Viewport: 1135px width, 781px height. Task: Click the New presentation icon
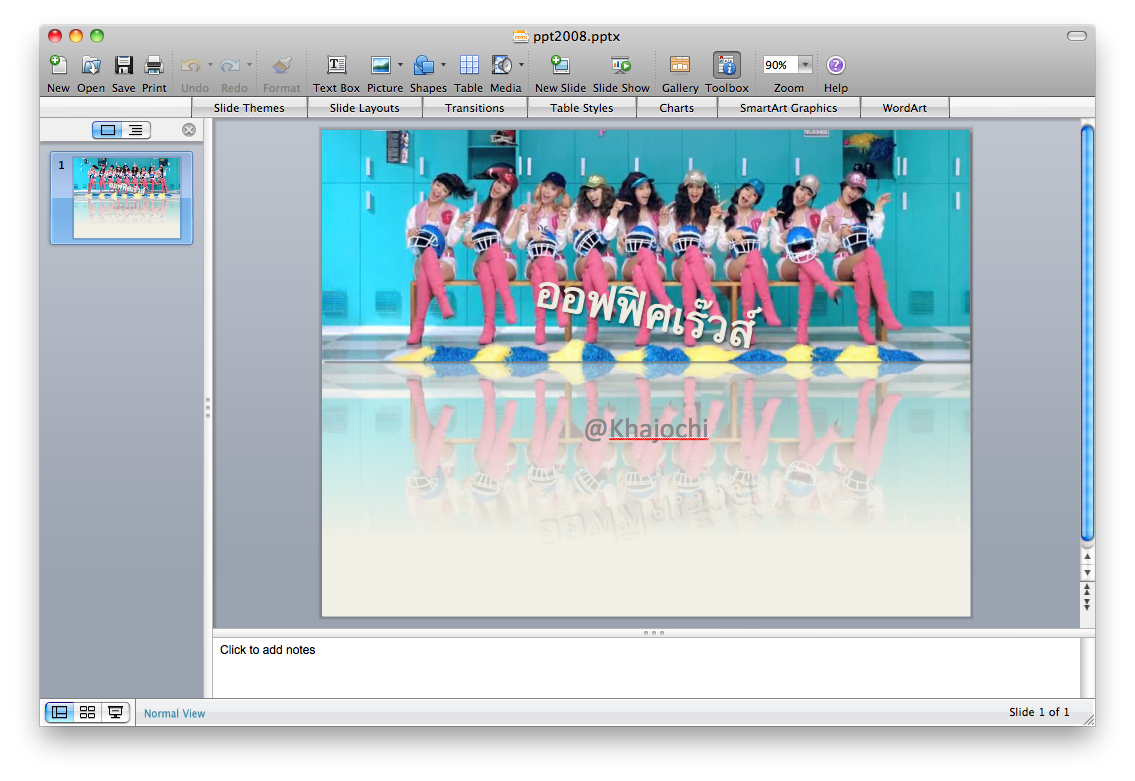(58, 65)
